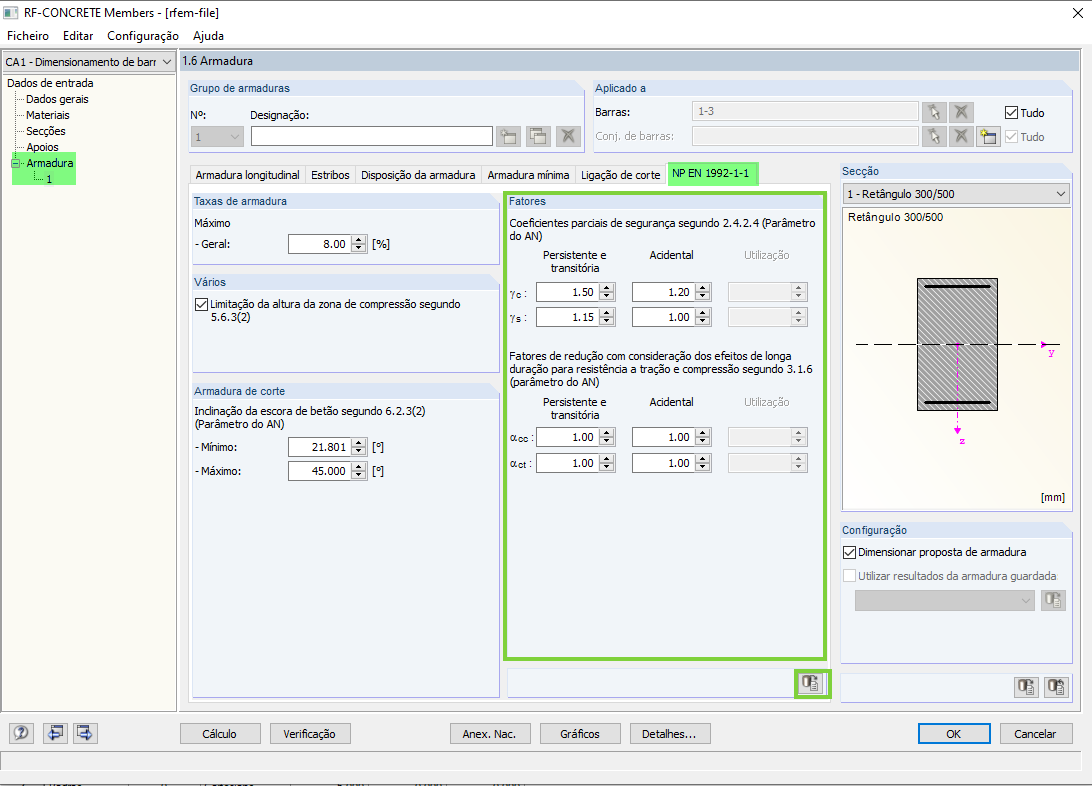Click Cancelar button

point(1036,734)
